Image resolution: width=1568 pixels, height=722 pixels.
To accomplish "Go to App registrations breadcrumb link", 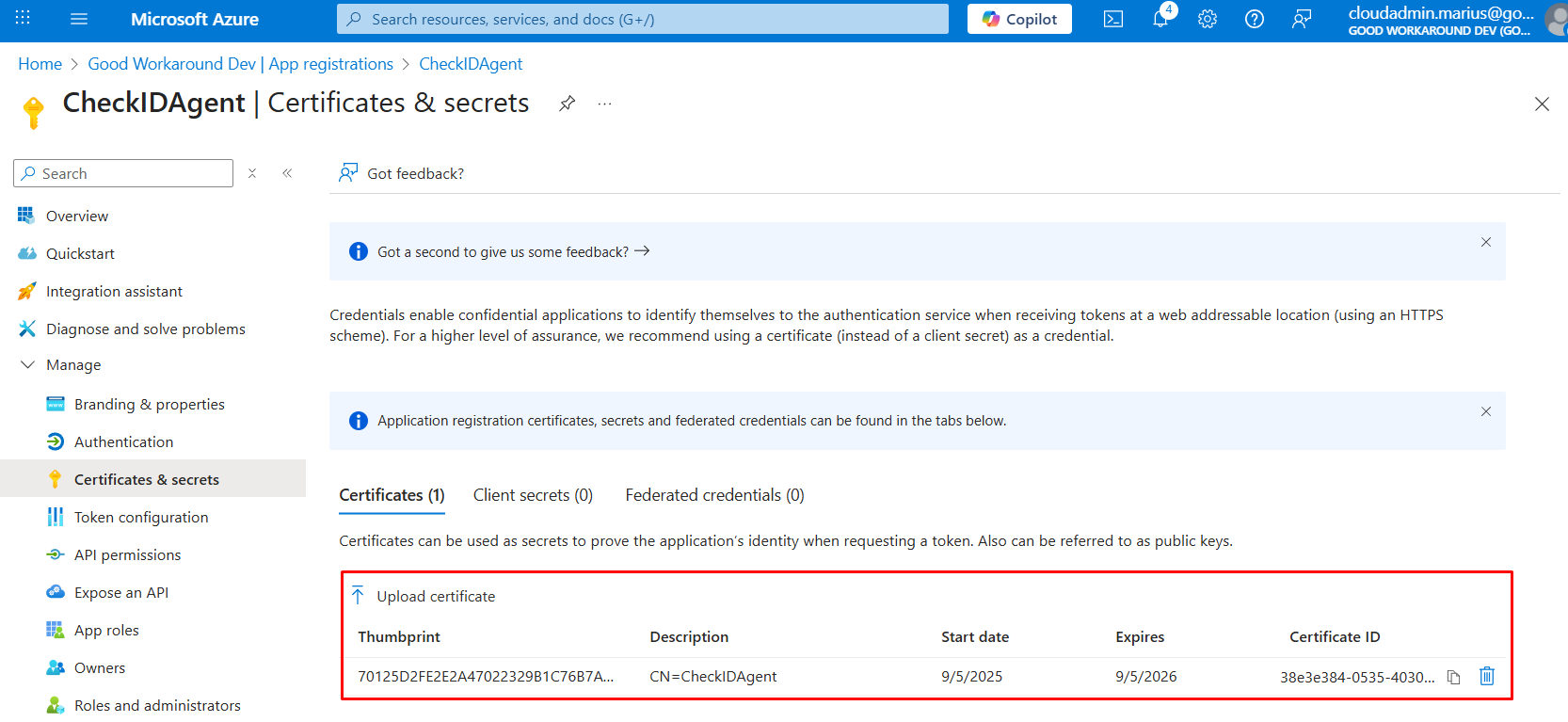I will coord(240,64).
